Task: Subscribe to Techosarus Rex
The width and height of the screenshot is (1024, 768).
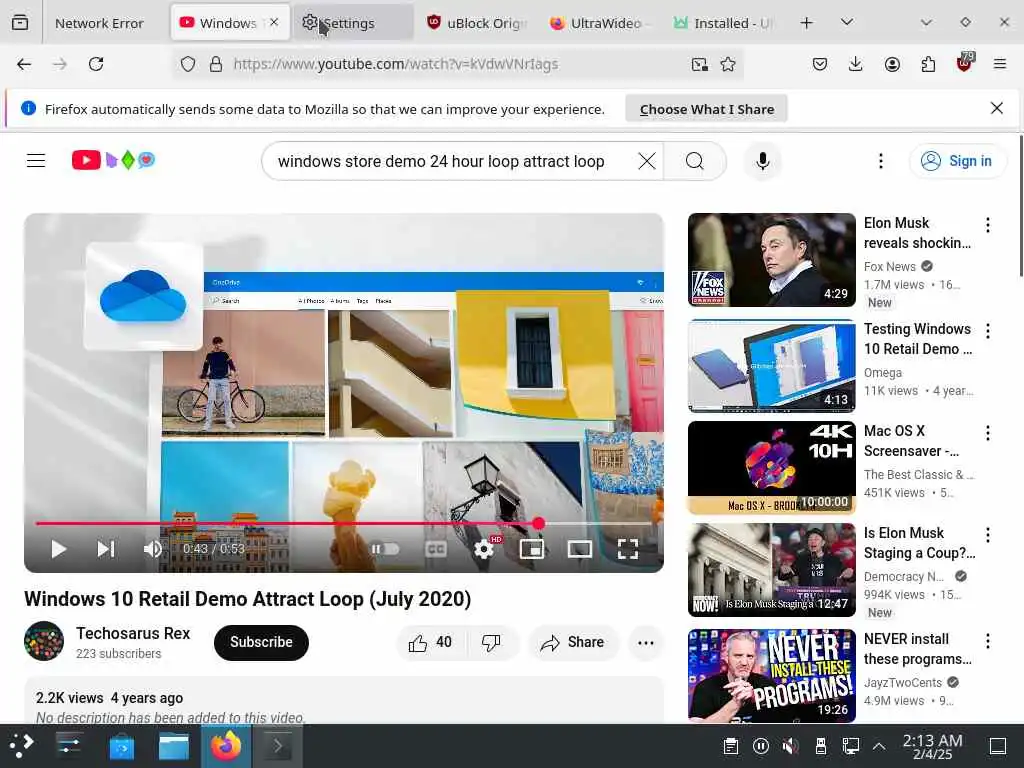Action: (261, 643)
